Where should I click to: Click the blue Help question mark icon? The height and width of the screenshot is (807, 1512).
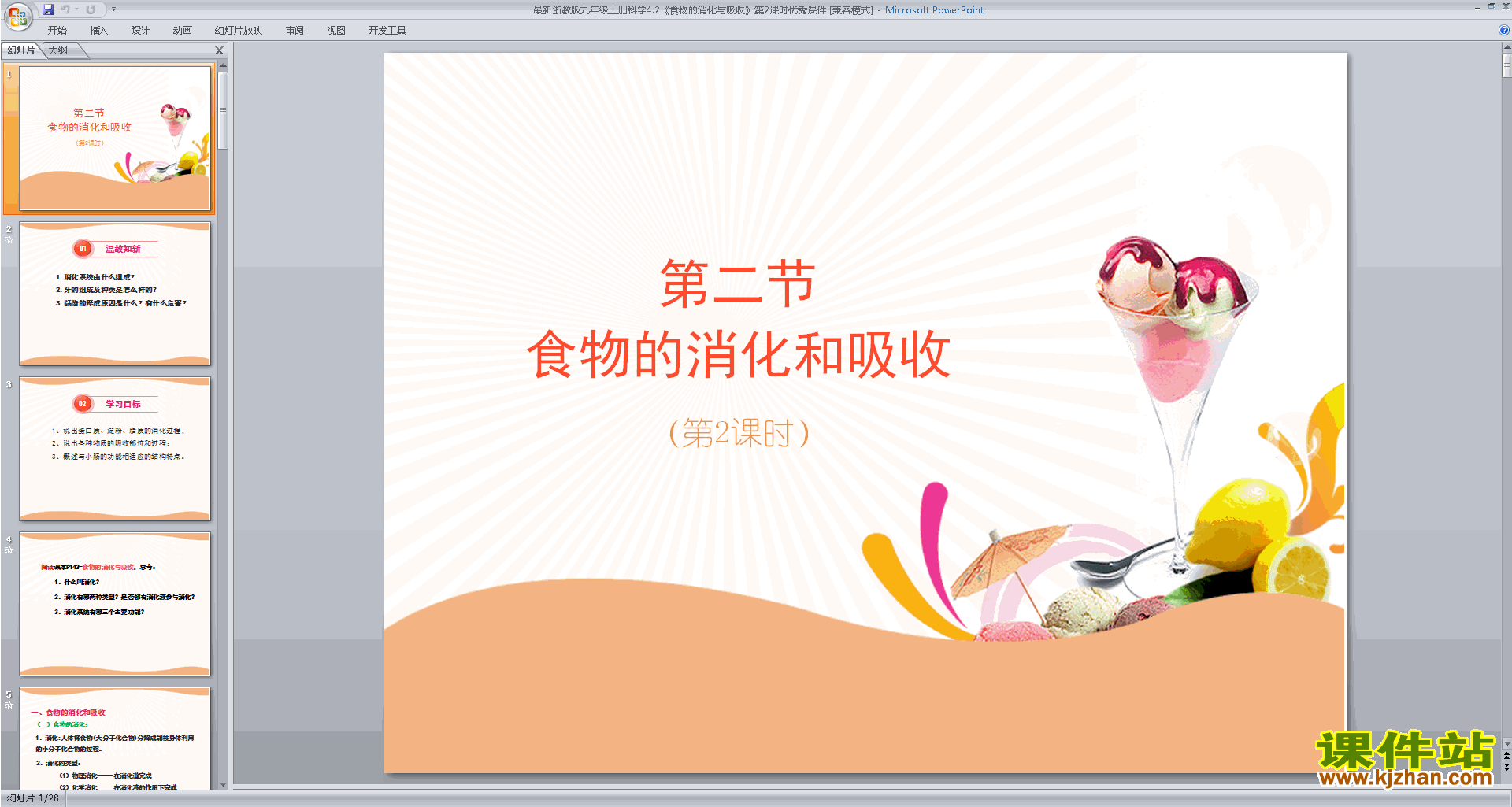click(1503, 31)
